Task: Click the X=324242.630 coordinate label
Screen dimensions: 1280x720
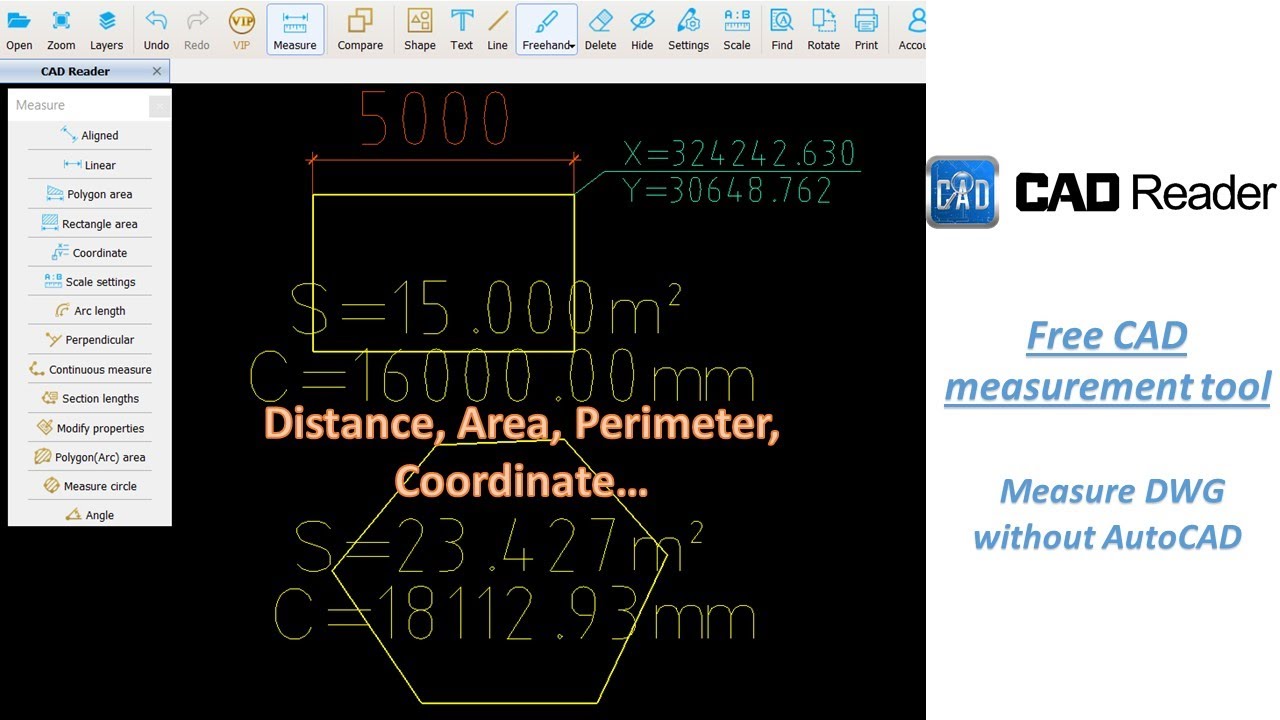Action: point(740,154)
